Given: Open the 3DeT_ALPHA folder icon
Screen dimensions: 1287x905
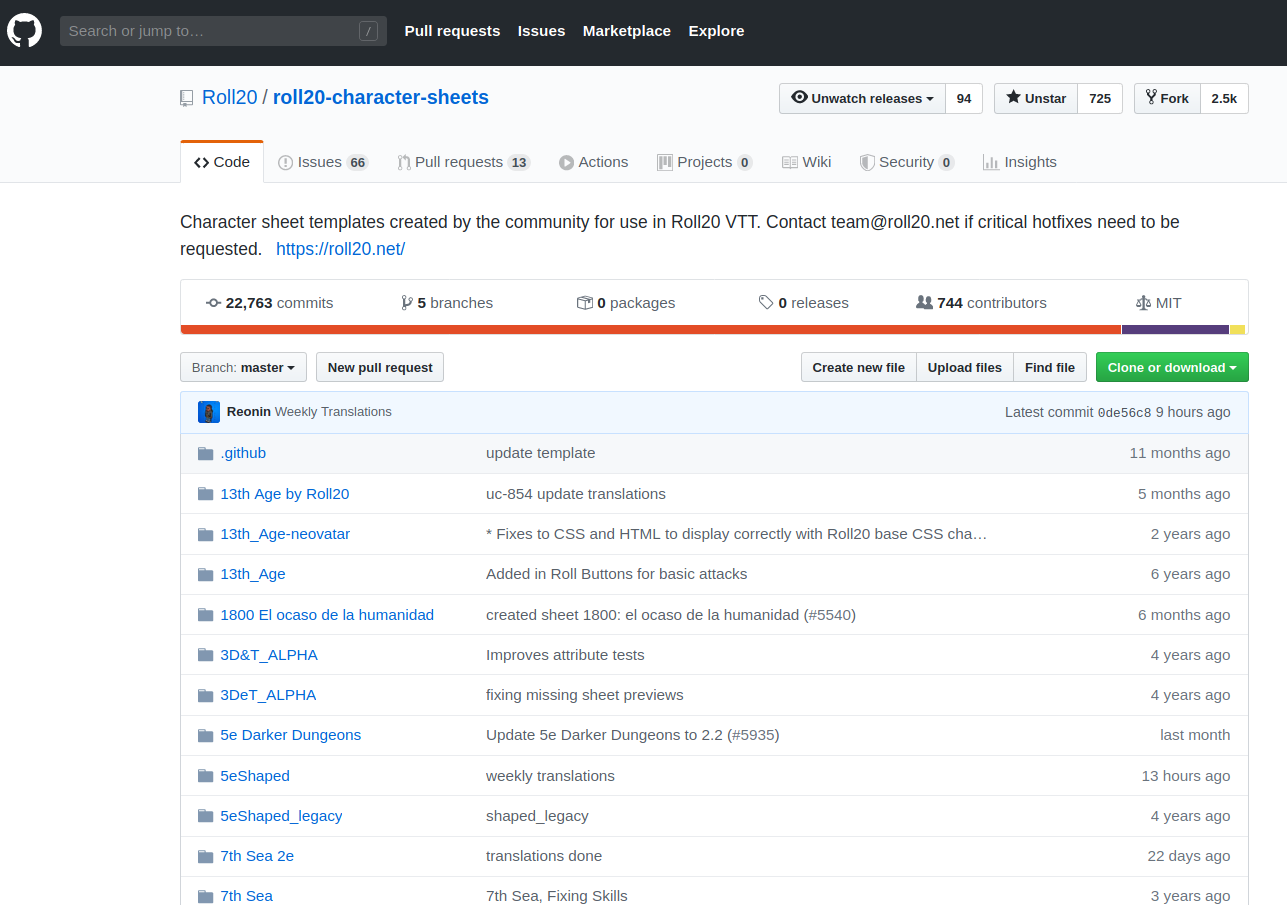Looking at the screenshot, I should (x=206, y=695).
